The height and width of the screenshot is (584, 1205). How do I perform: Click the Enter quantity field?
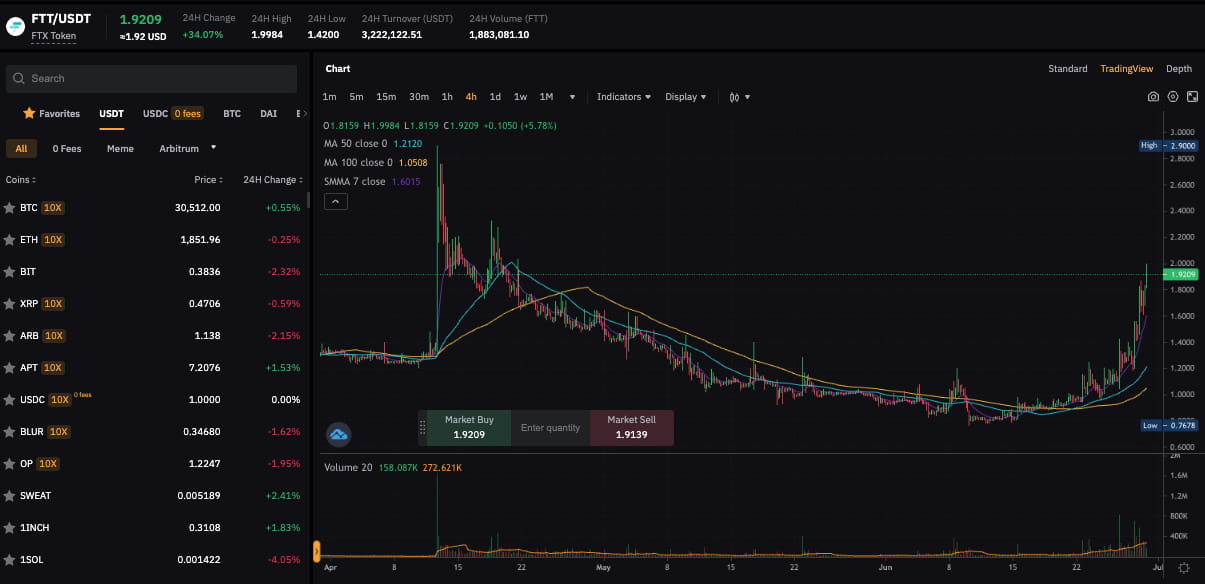[x=550, y=428]
